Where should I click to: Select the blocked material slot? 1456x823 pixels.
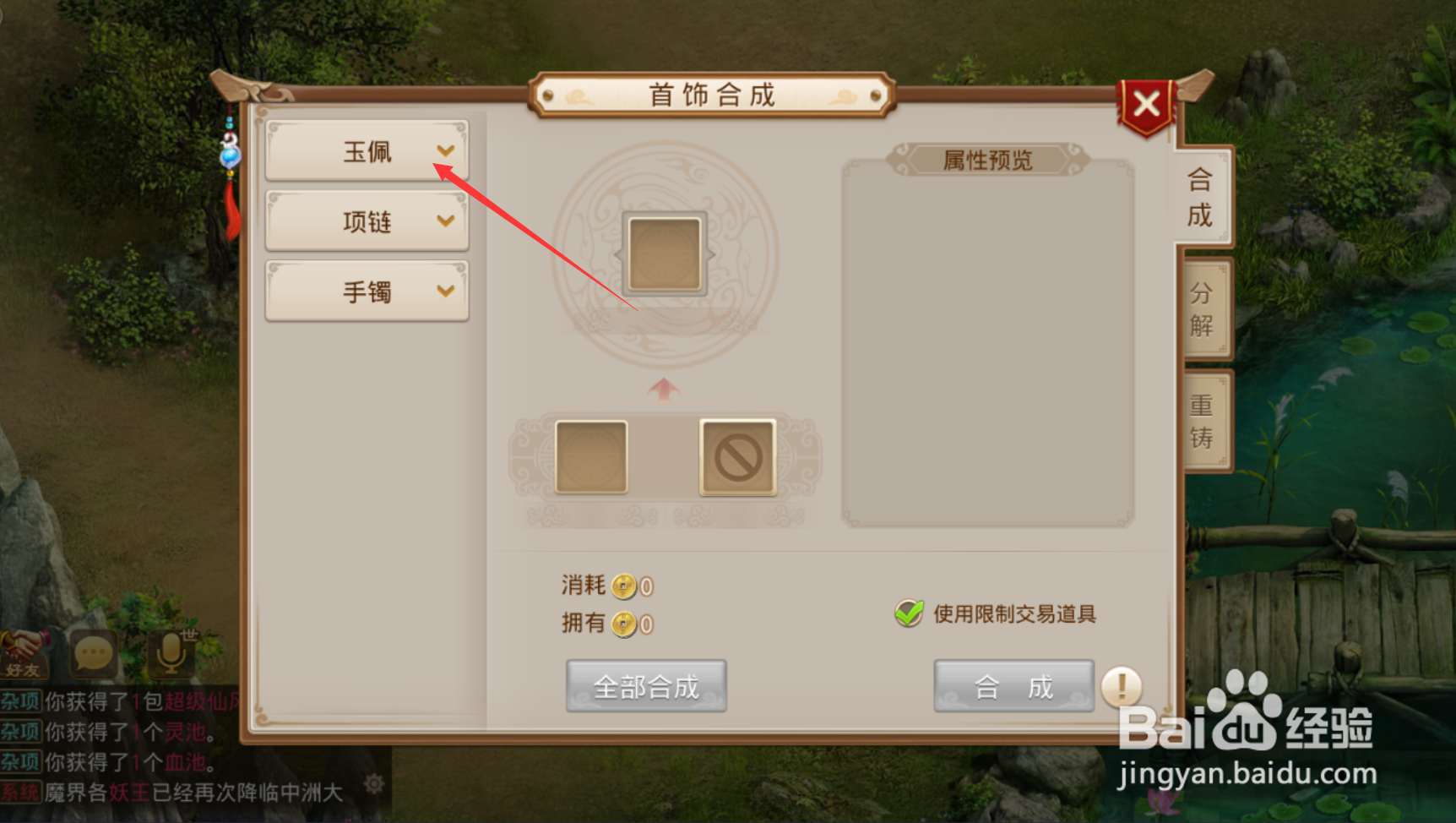737,457
